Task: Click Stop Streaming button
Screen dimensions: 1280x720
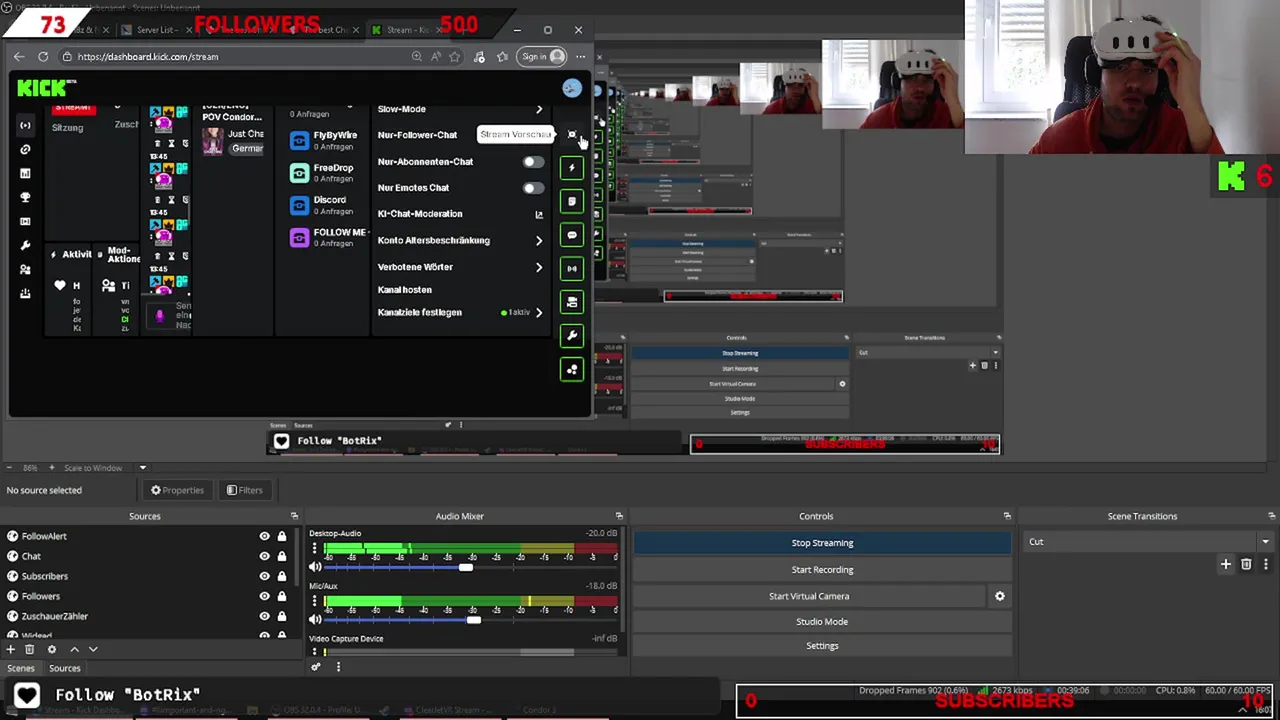Action: (x=822, y=543)
